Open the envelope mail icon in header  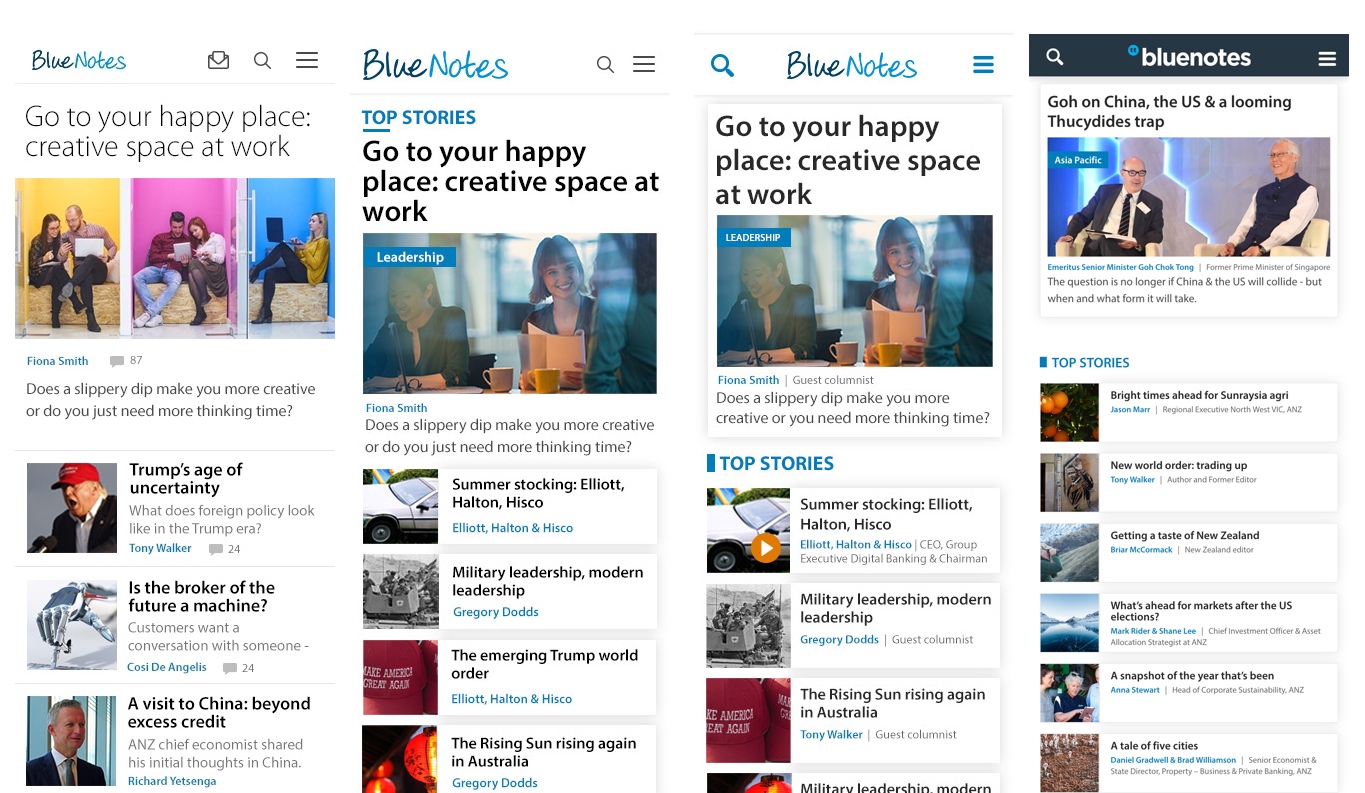pyautogui.click(x=218, y=61)
